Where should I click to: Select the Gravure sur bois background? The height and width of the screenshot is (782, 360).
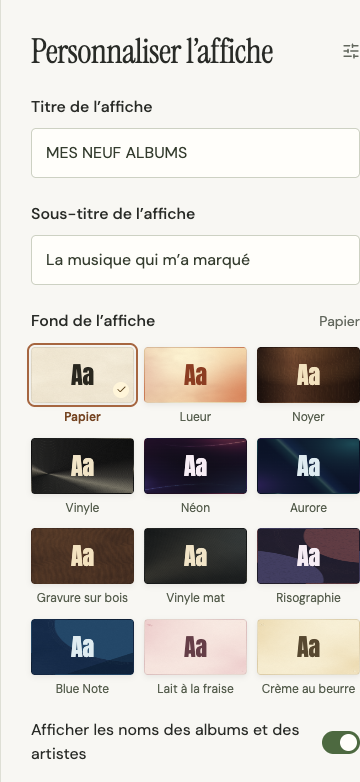[82, 556]
